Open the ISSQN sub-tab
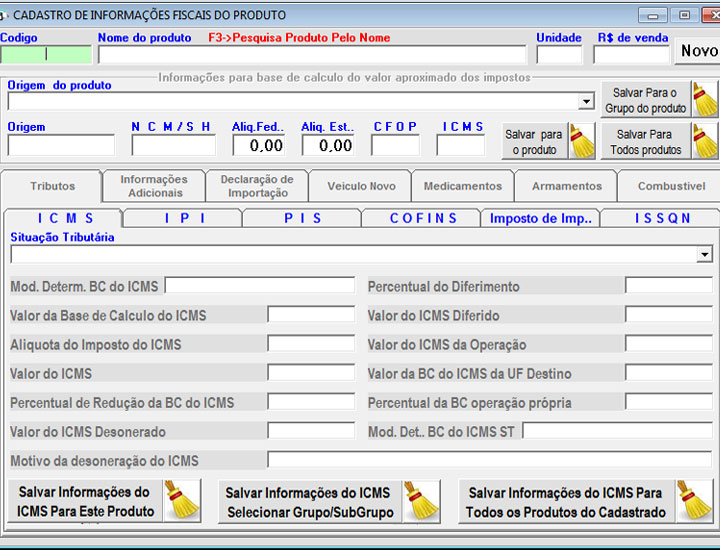This screenshot has height=550, width=720. click(x=662, y=218)
